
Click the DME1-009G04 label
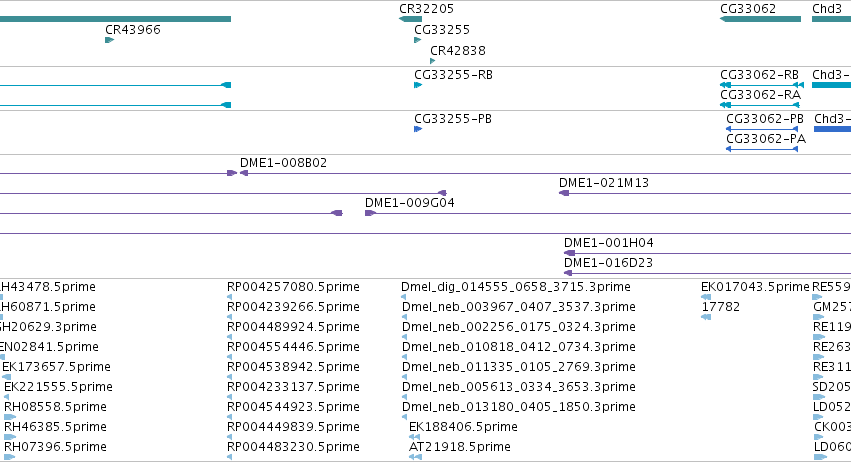pos(410,203)
